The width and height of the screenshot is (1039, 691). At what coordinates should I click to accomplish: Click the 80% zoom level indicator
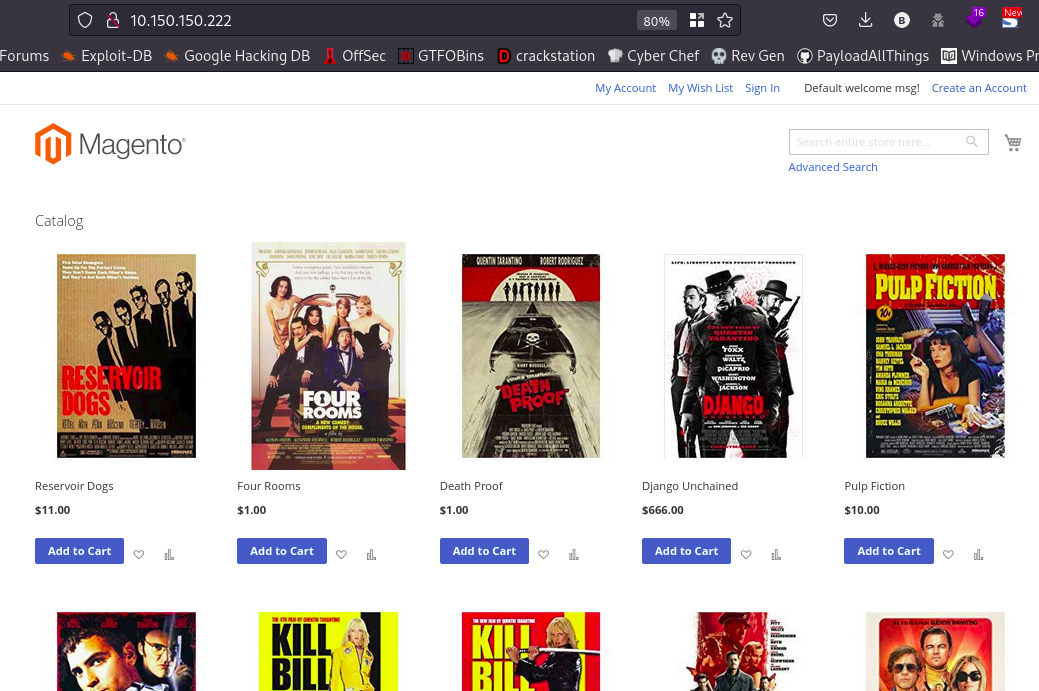click(656, 21)
